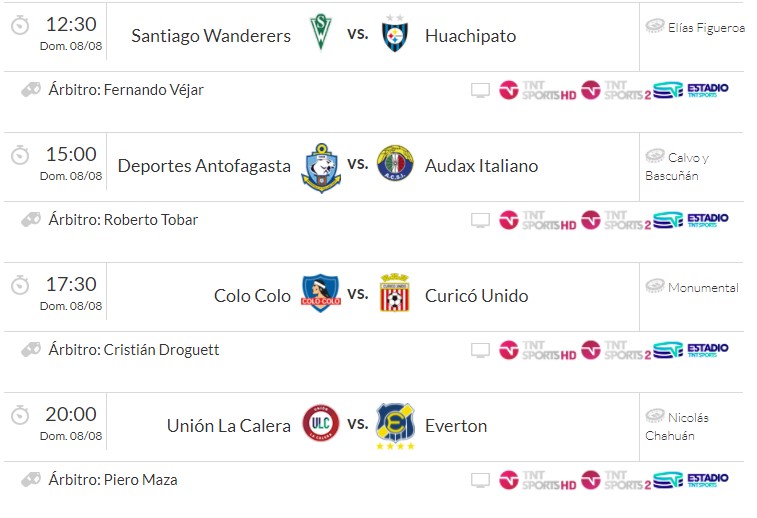
Task: Open the Colo Colo crest
Action: click(x=321, y=294)
